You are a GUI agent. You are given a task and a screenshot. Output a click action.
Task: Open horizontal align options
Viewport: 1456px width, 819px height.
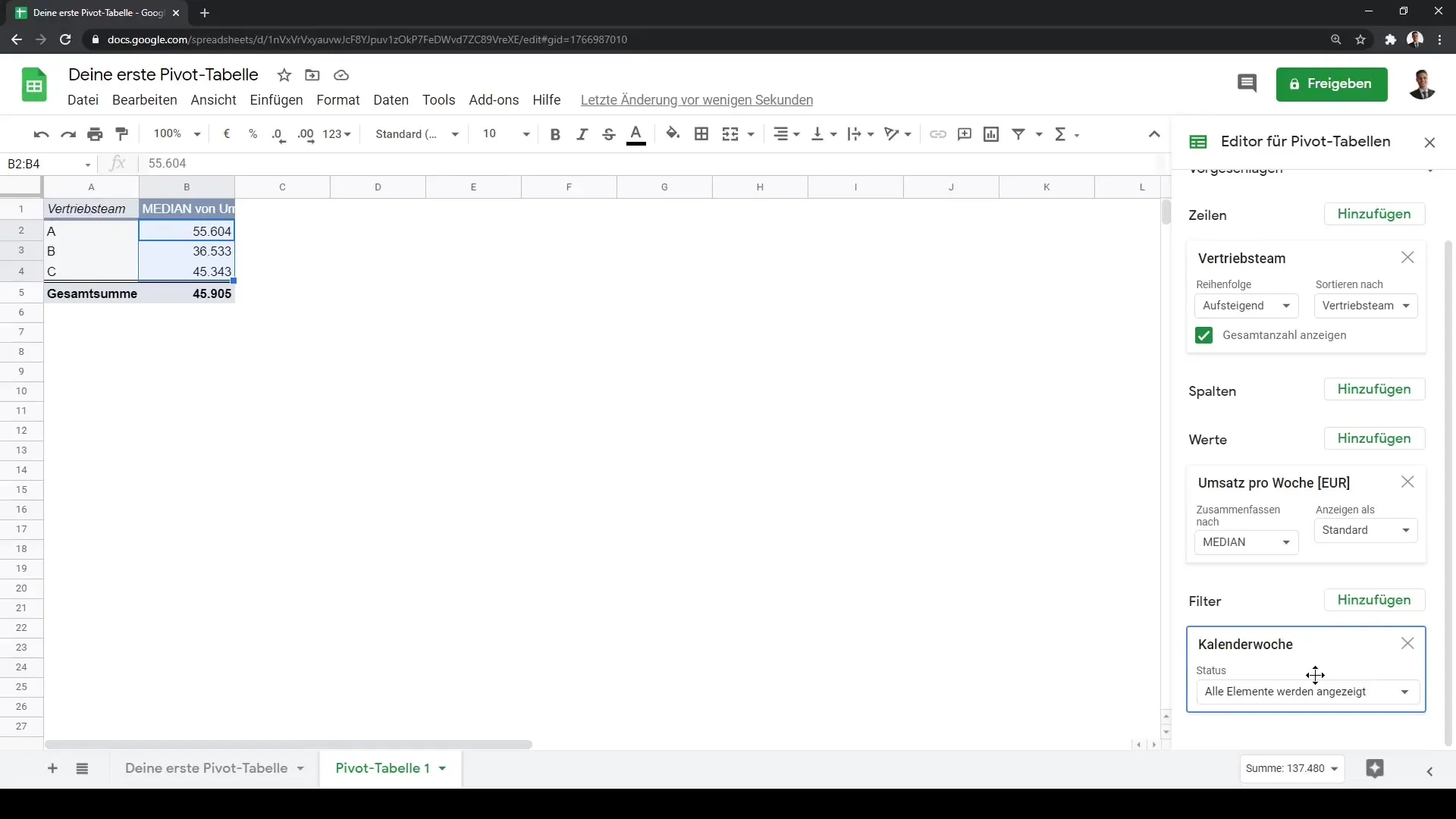click(x=786, y=134)
